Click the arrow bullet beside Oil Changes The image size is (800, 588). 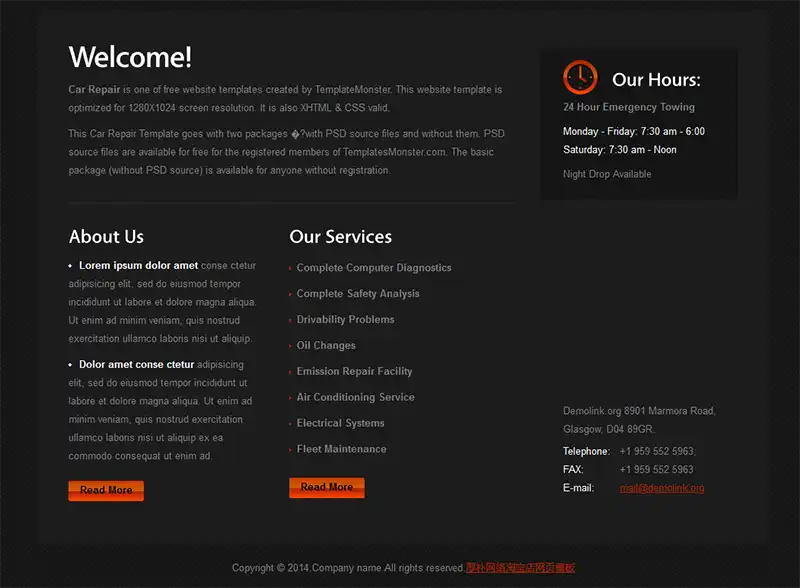(x=291, y=346)
